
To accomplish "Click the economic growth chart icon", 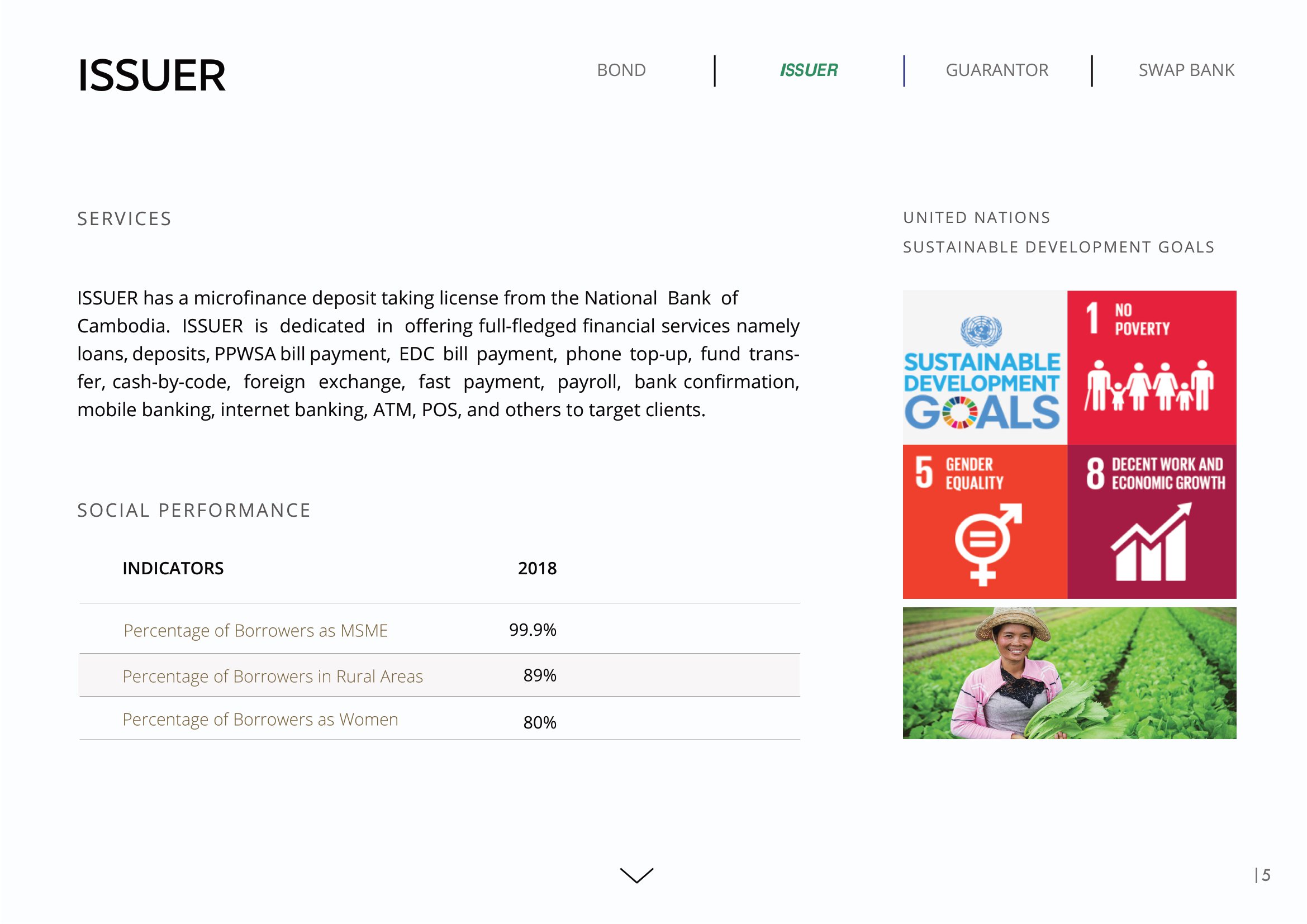I will (x=1151, y=542).
